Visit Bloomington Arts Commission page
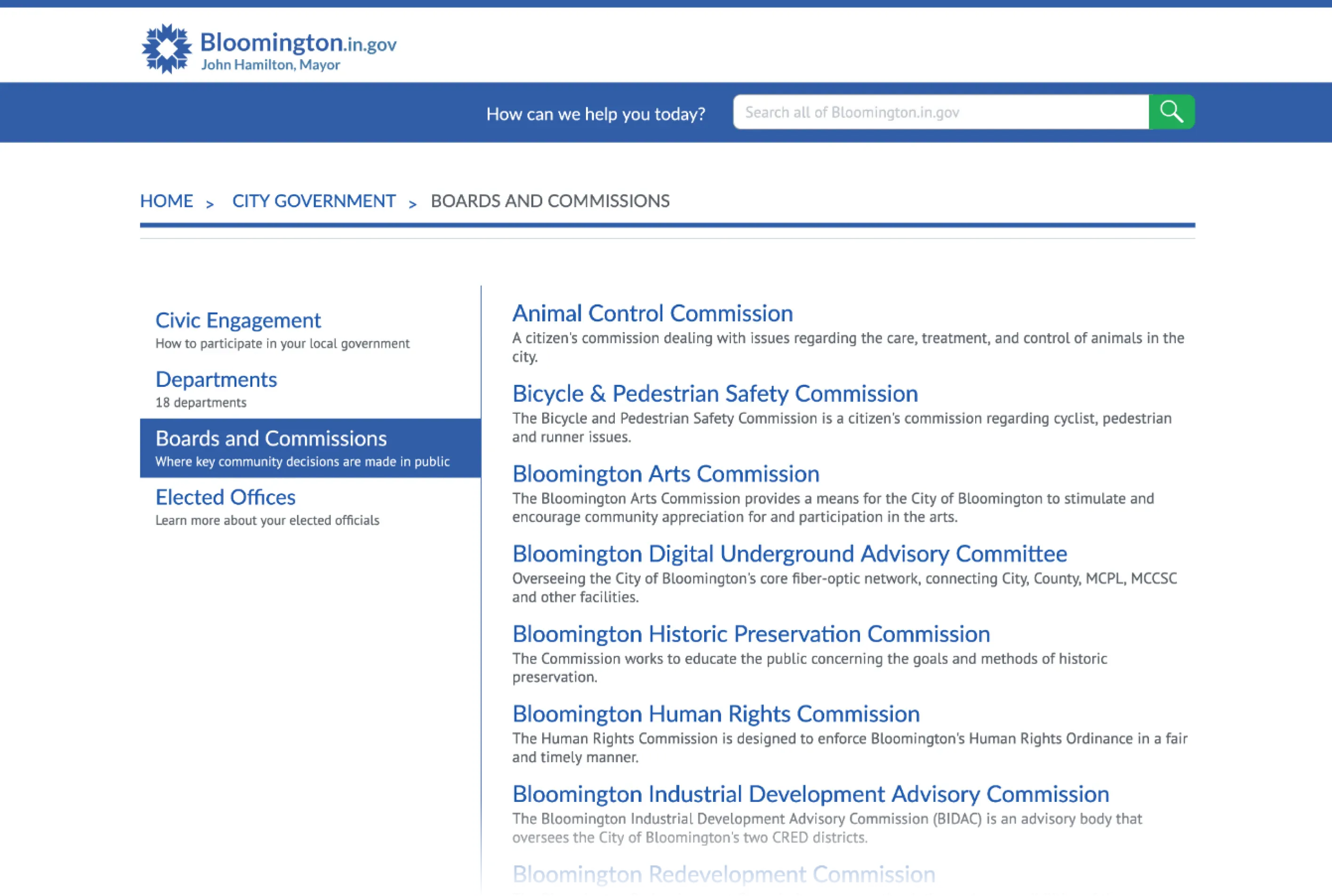1332x896 pixels. point(666,474)
